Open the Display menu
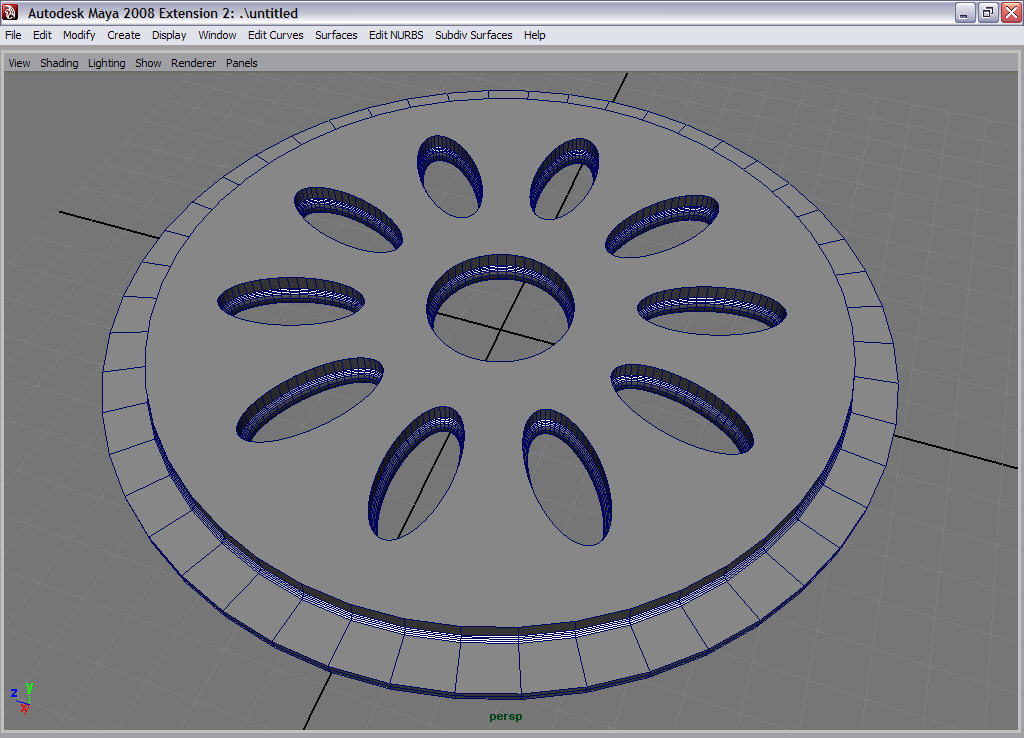The height and width of the screenshot is (738, 1024). (x=169, y=35)
